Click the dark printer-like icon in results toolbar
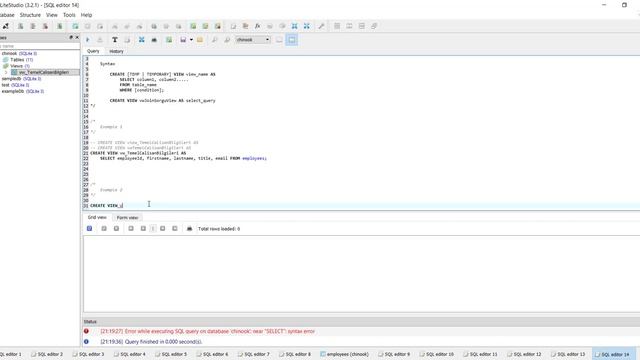640x360 pixels. pos(189,229)
